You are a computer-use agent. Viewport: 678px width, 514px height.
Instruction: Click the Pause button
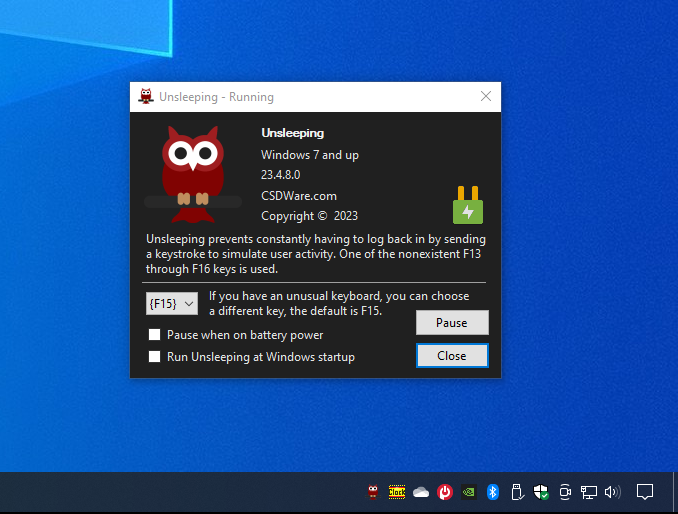click(x=452, y=322)
